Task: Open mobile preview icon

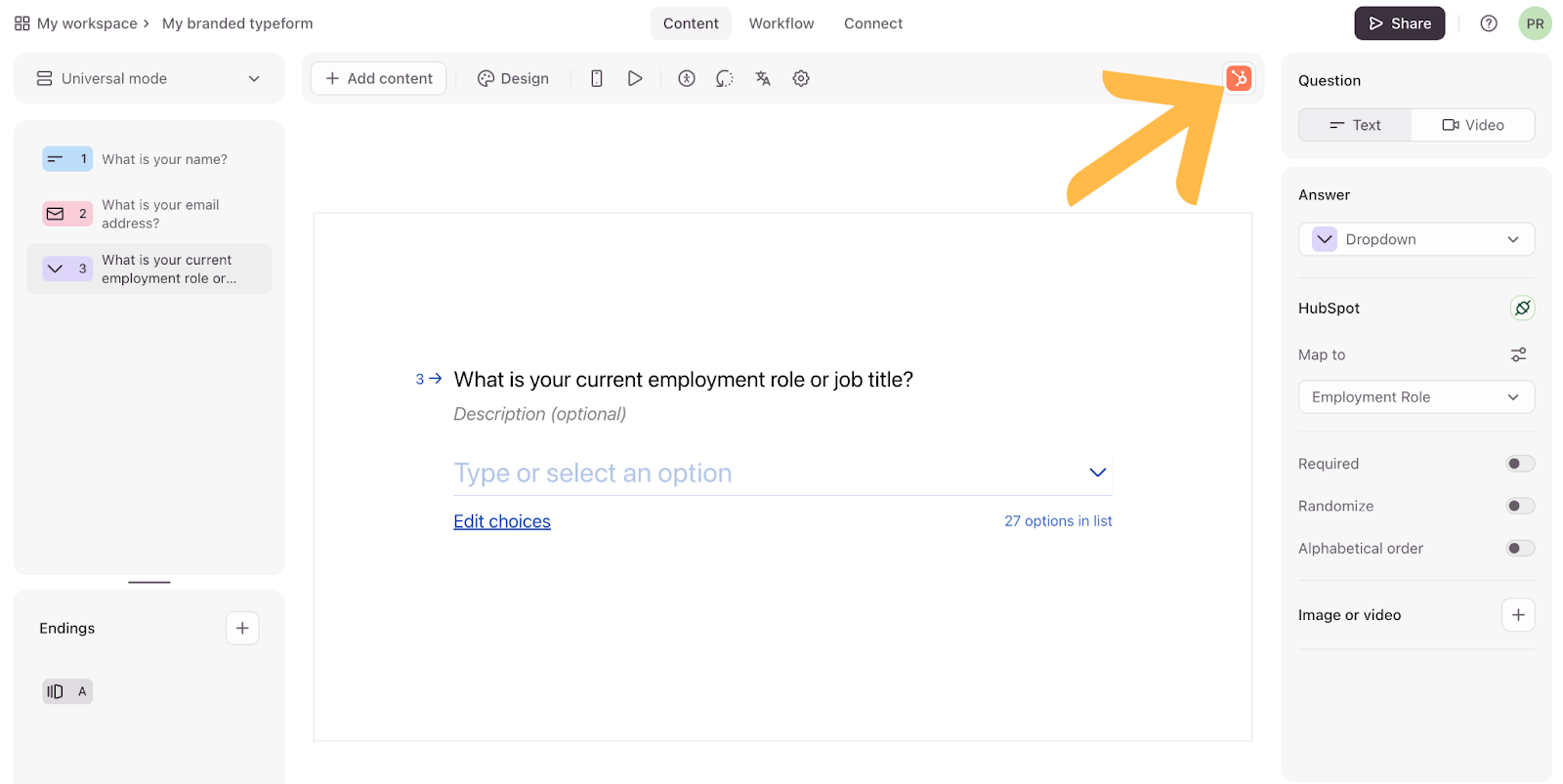Action: pyautogui.click(x=597, y=78)
